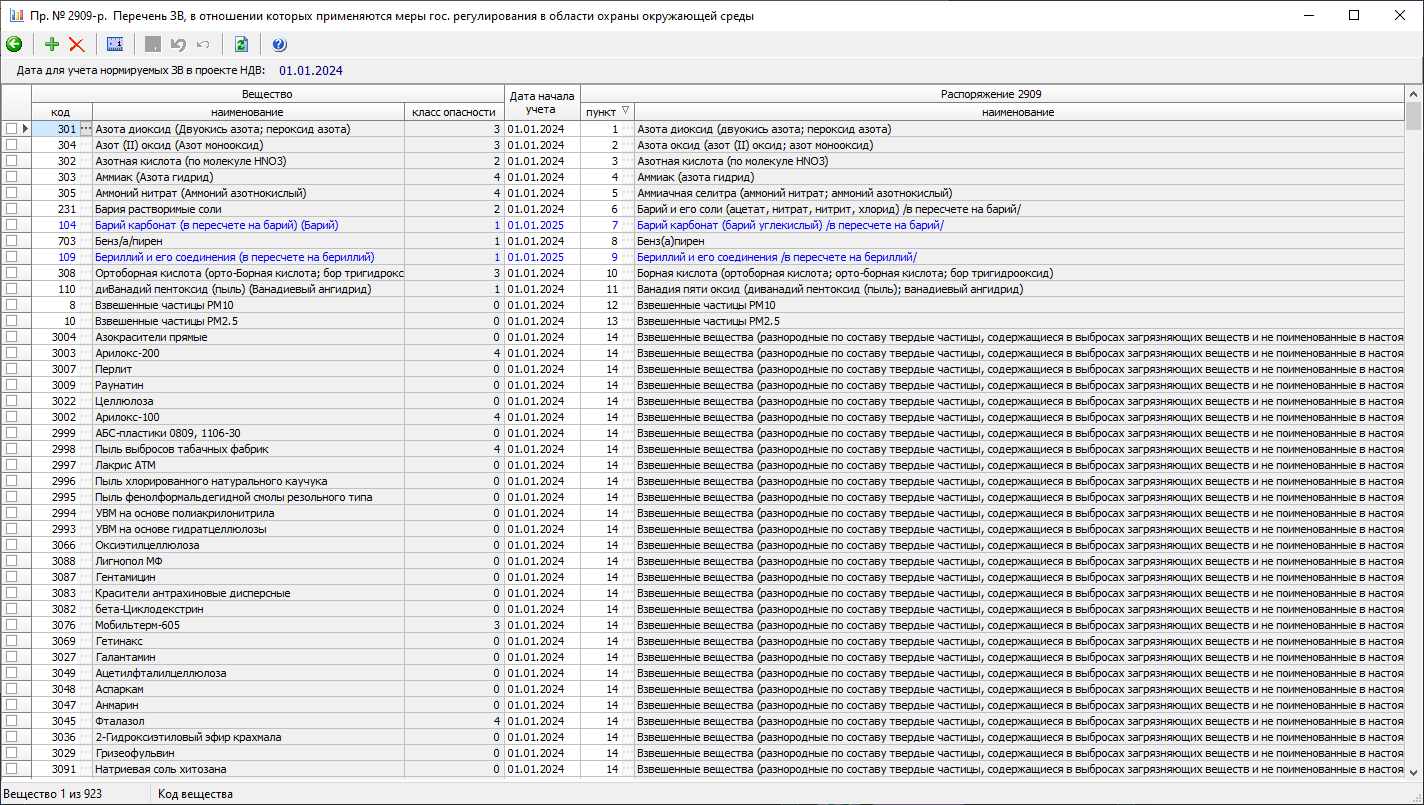Click the green back arrow icon
1424x805 pixels.
[14, 44]
